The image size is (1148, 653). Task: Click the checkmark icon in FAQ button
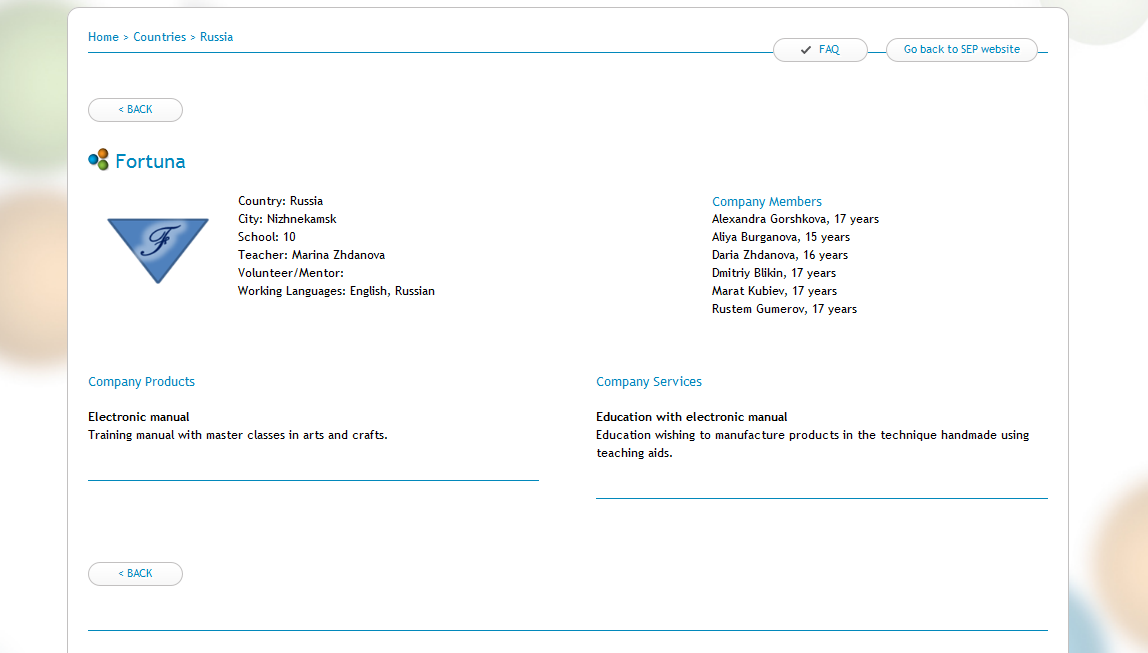805,50
